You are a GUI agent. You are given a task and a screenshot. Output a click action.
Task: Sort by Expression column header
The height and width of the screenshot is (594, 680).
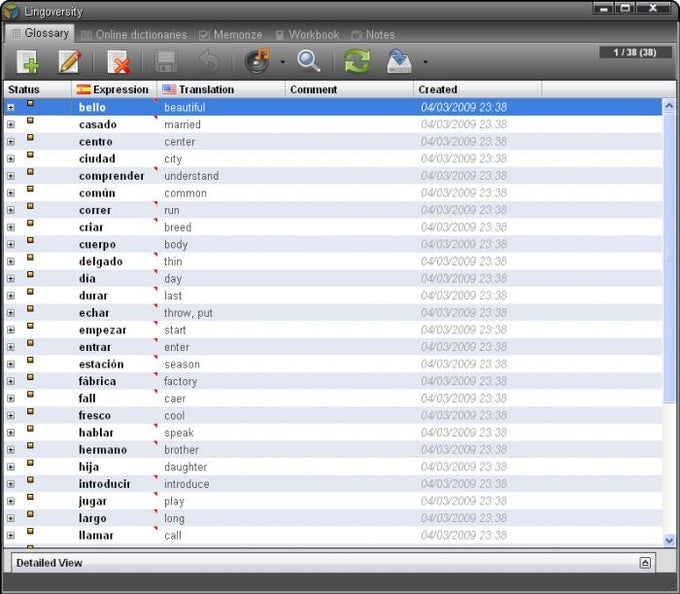coord(114,89)
